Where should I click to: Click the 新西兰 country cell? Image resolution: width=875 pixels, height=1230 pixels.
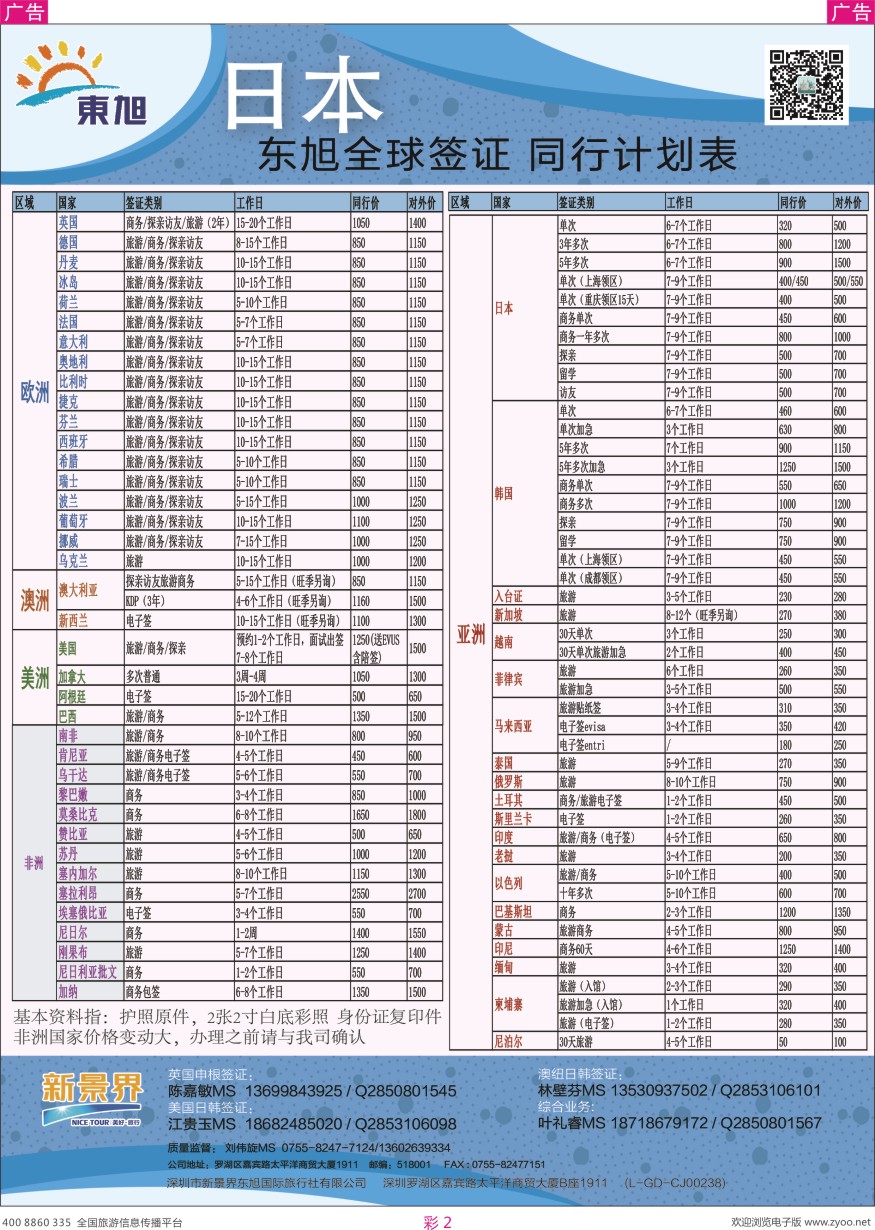(x=89, y=620)
